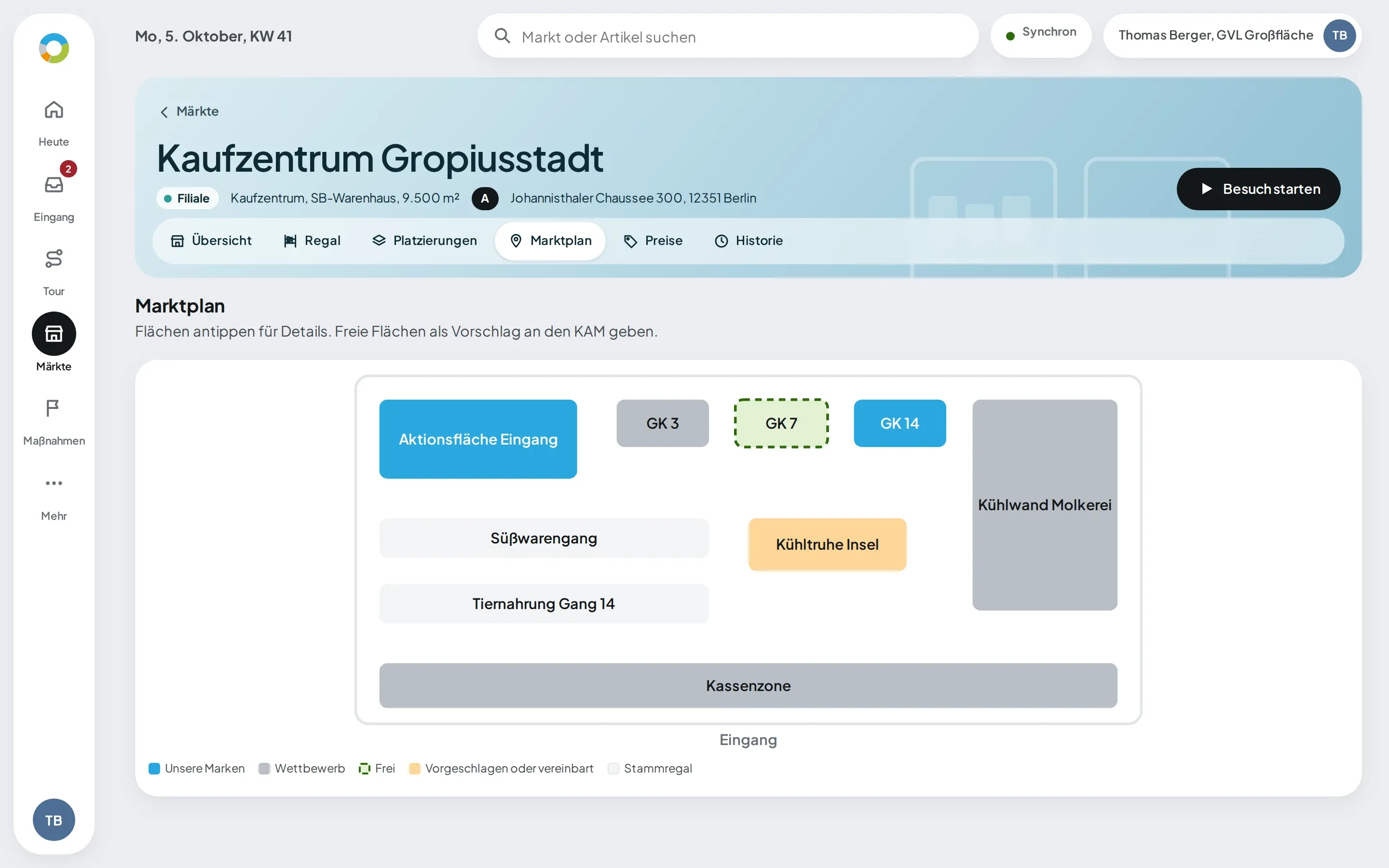Image resolution: width=1389 pixels, height=868 pixels.
Task: Select the Märkte store icon in sidebar
Action: pyautogui.click(x=54, y=334)
